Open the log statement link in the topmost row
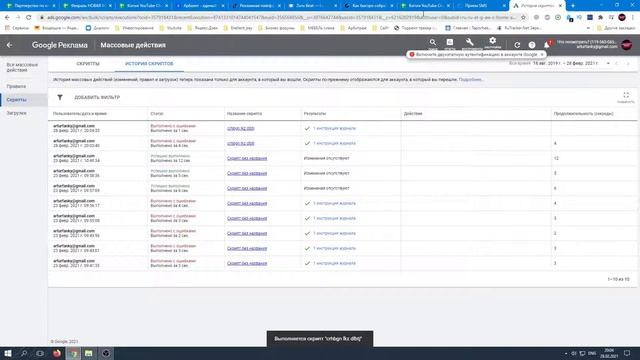This screenshot has width=640, height=360. (334, 129)
